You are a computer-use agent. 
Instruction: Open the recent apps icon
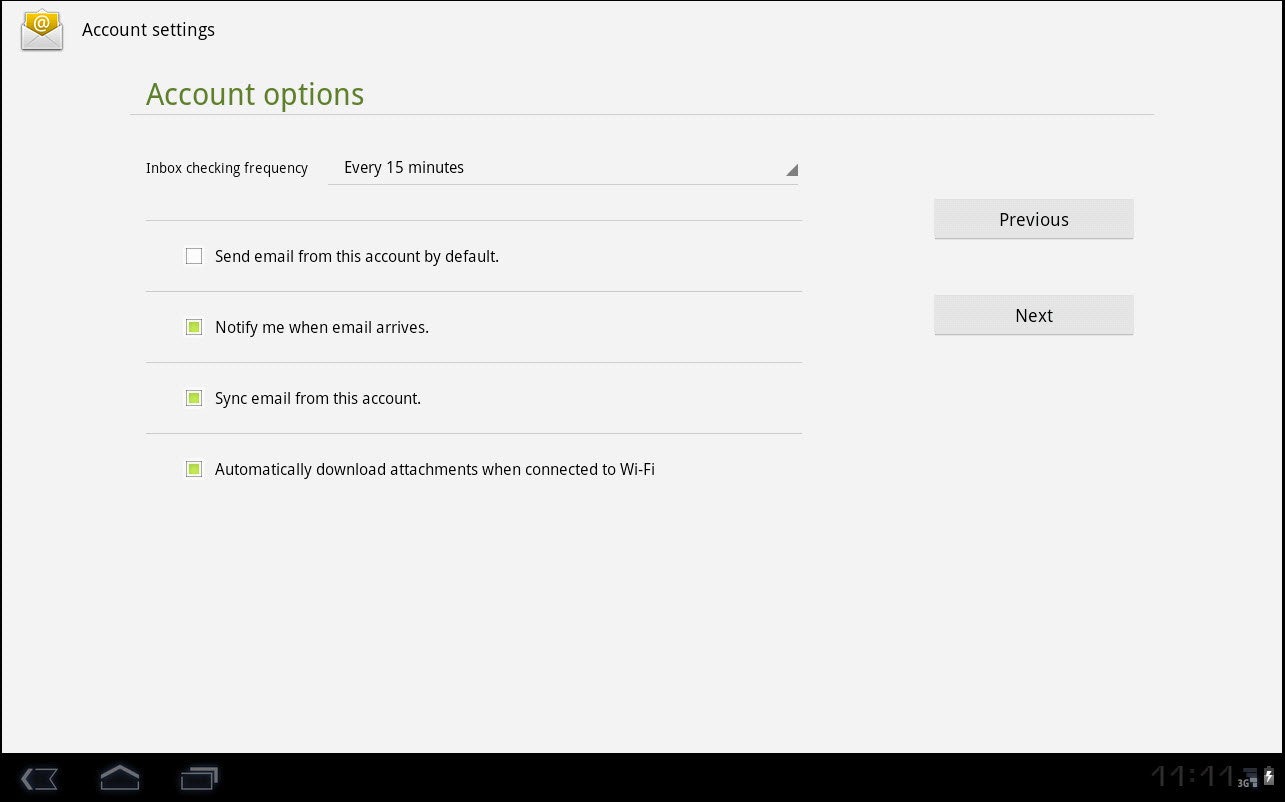pyautogui.click(x=199, y=777)
